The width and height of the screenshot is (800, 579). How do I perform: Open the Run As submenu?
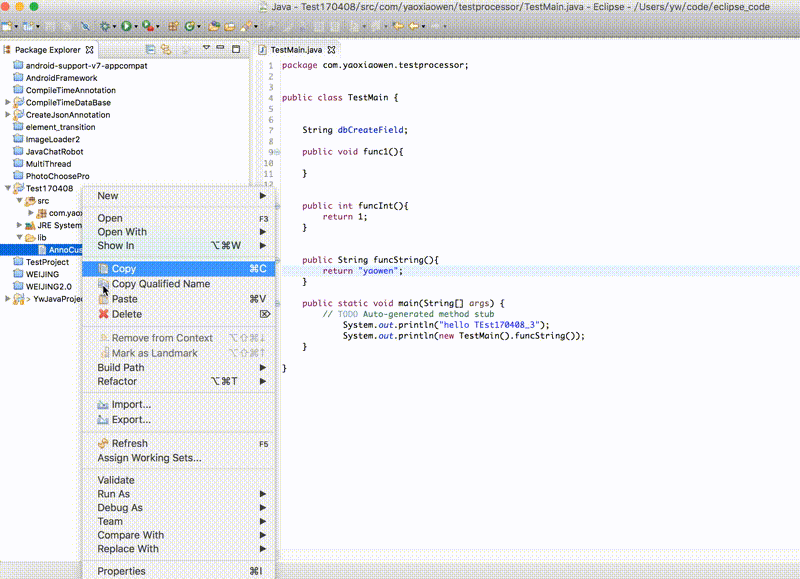[179, 494]
